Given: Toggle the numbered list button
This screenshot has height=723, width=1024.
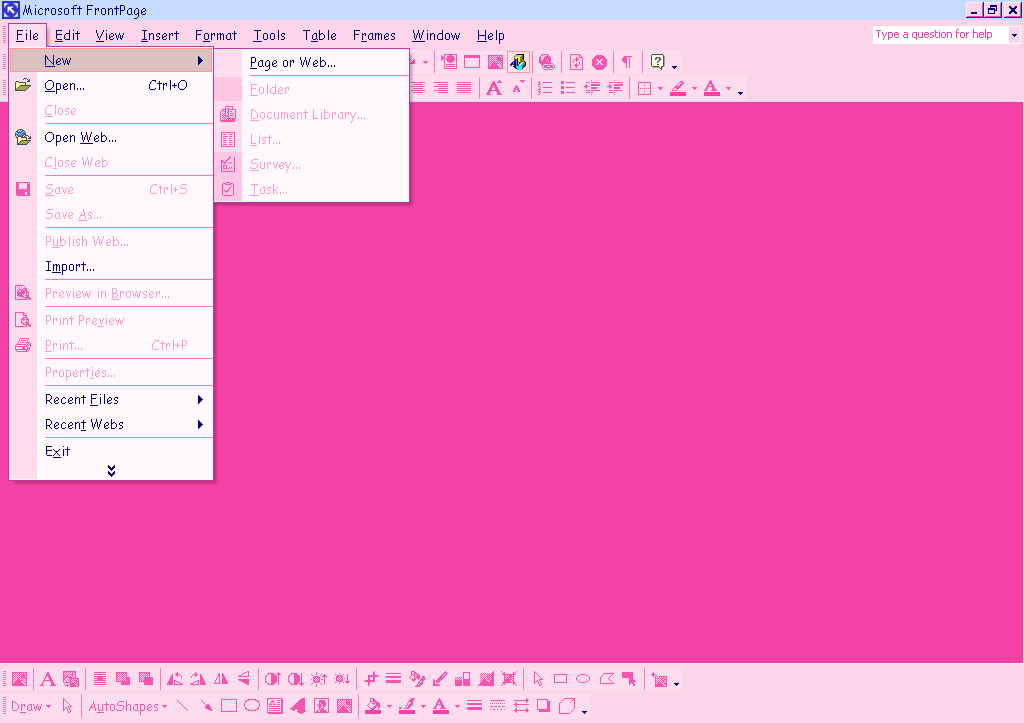Looking at the screenshot, I should 545,88.
